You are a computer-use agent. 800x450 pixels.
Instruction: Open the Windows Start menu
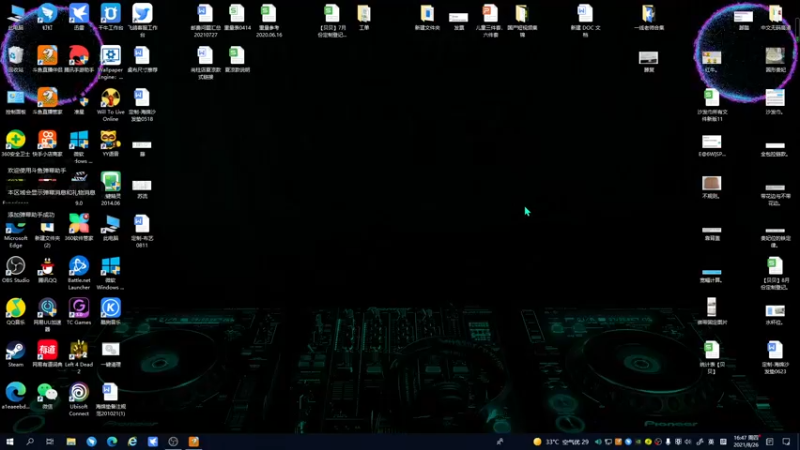click(x=10, y=442)
